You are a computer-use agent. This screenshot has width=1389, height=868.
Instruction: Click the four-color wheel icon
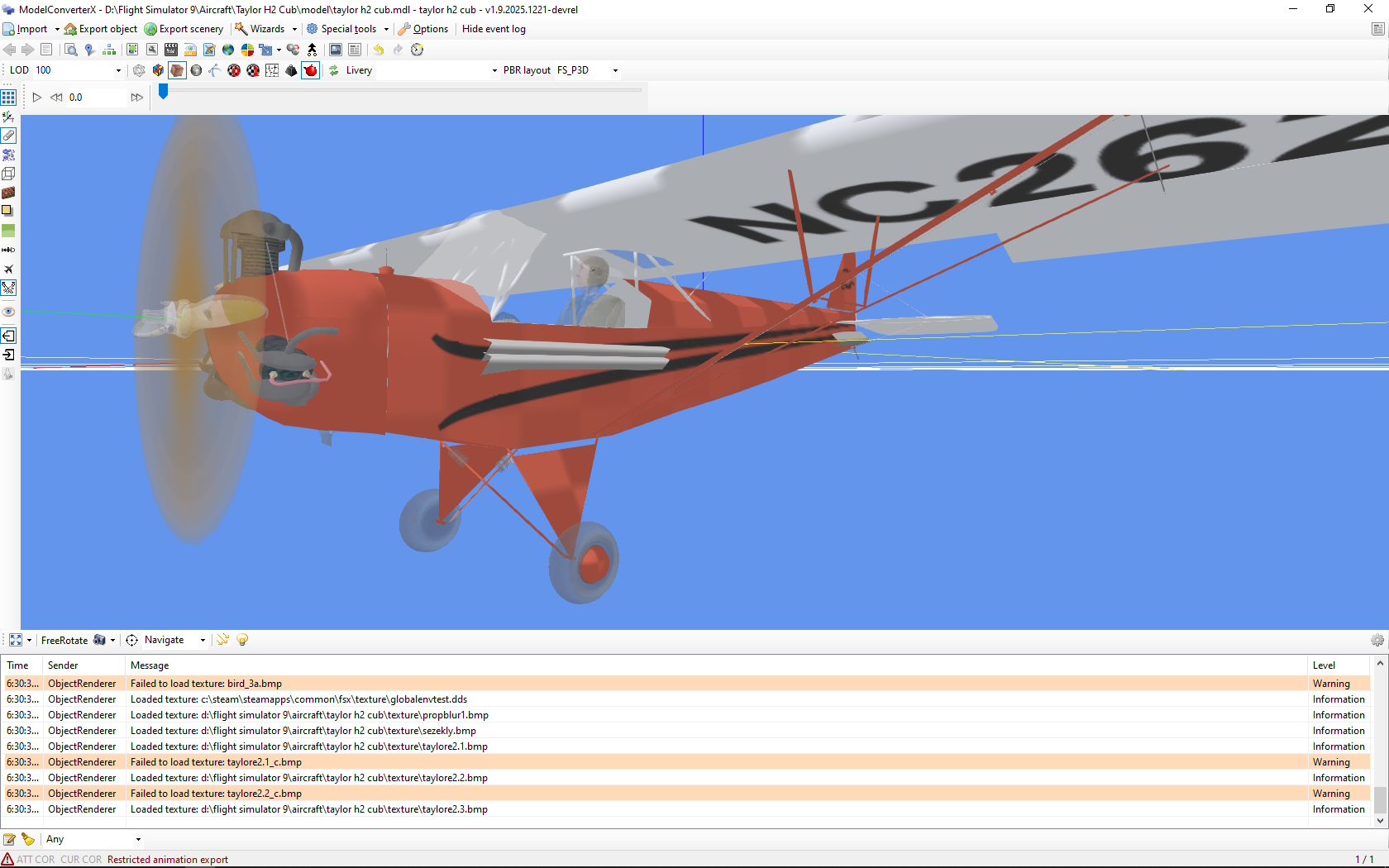pyautogui.click(x=247, y=50)
